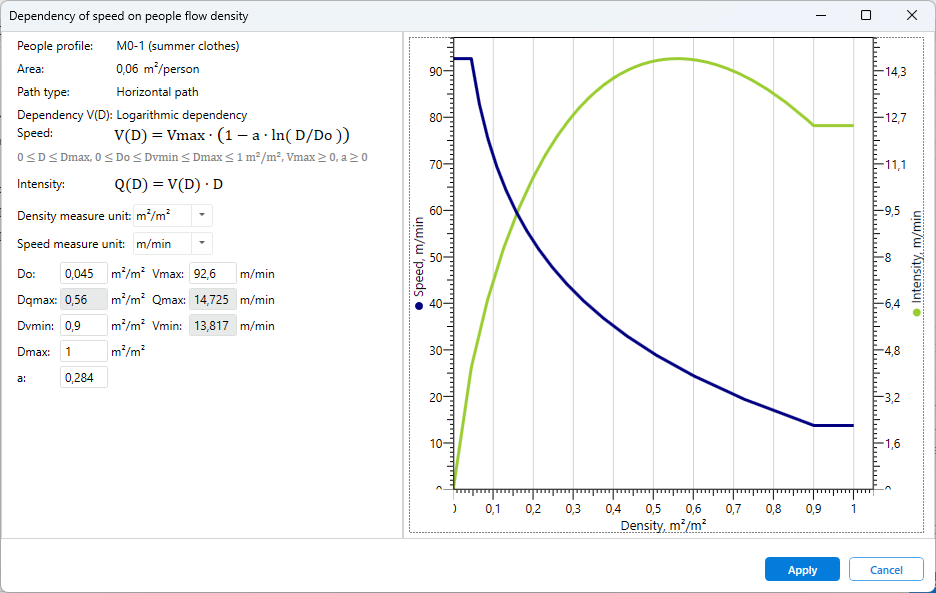Expand the Speed measure unit dropdown

coord(201,243)
